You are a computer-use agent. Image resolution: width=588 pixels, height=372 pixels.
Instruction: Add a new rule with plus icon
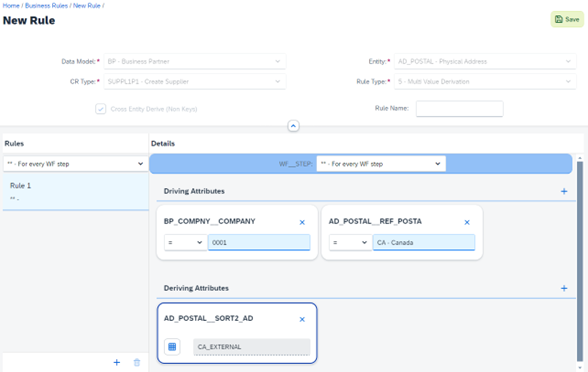coord(117,362)
